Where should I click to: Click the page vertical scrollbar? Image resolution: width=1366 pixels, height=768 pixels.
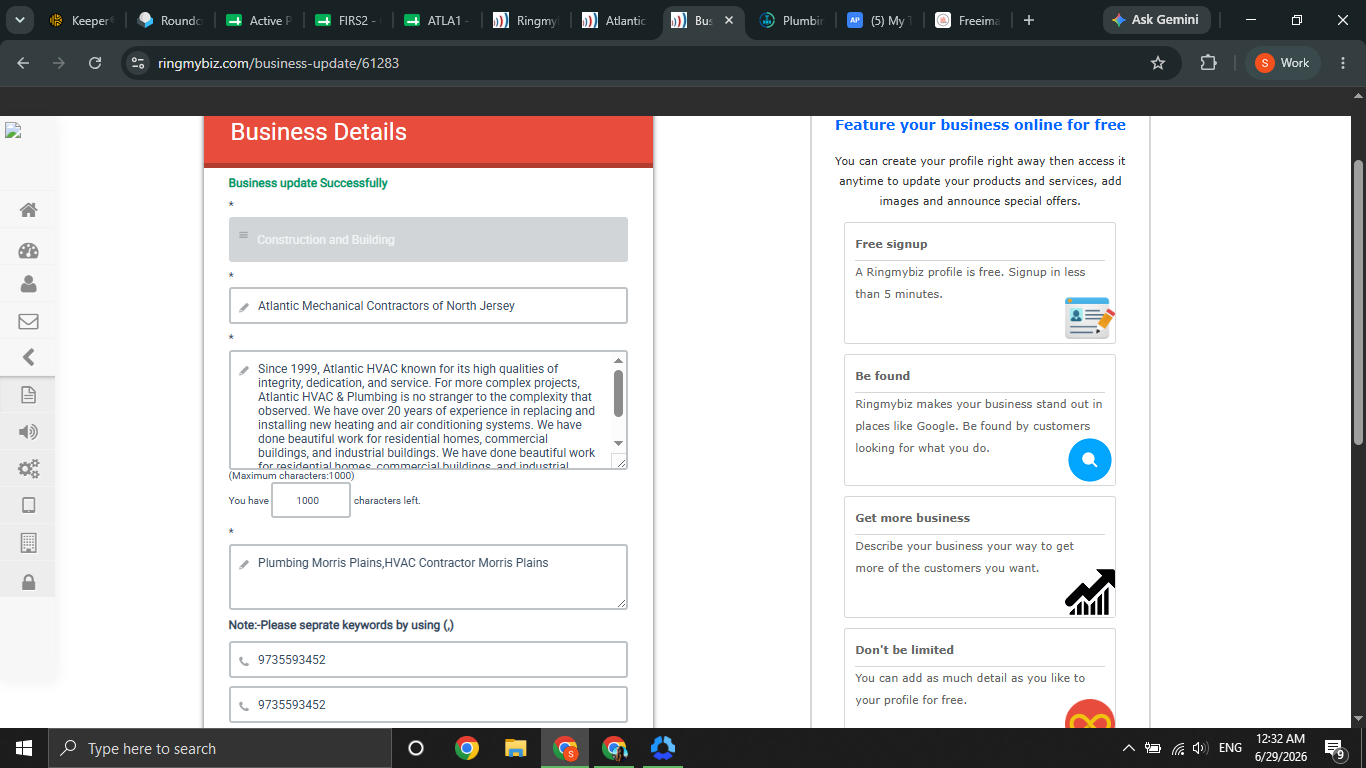(1358, 302)
